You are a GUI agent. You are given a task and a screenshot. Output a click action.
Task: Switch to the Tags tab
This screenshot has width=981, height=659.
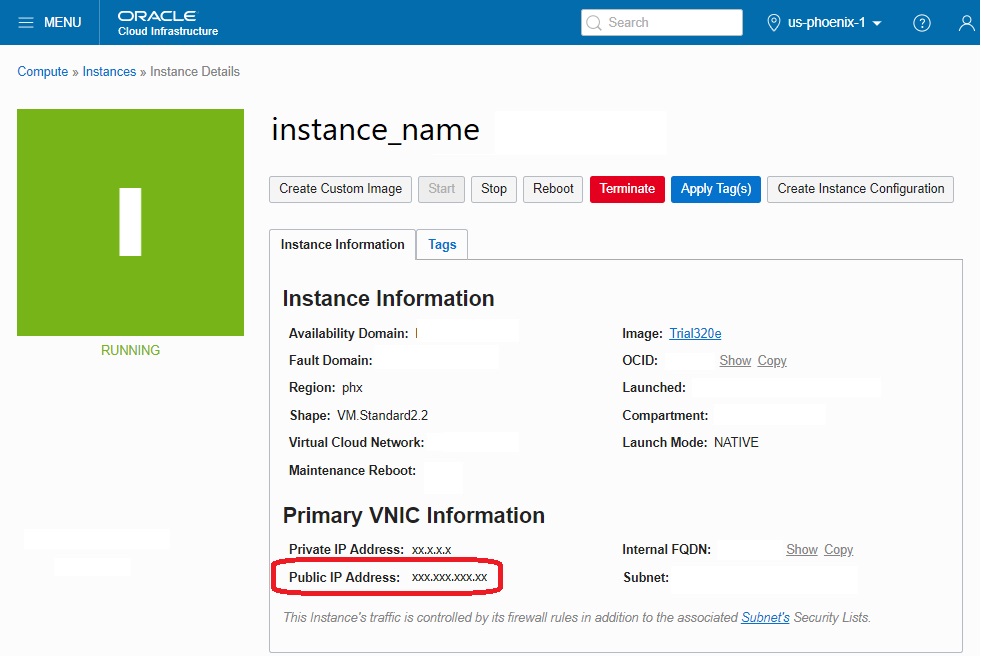coord(441,244)
